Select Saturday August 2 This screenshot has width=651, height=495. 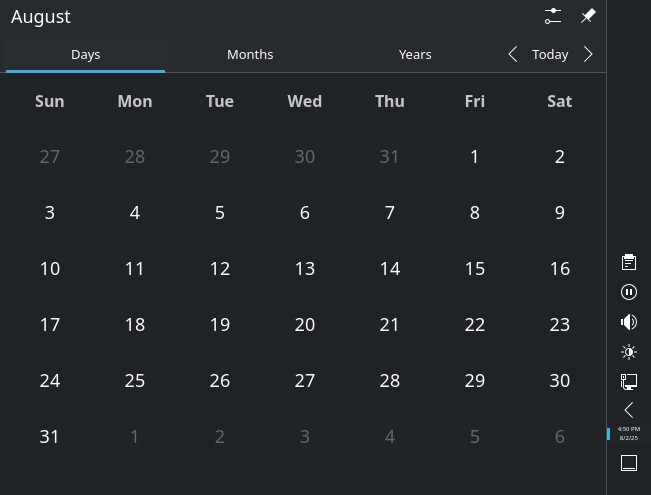(x=559, y=157)
